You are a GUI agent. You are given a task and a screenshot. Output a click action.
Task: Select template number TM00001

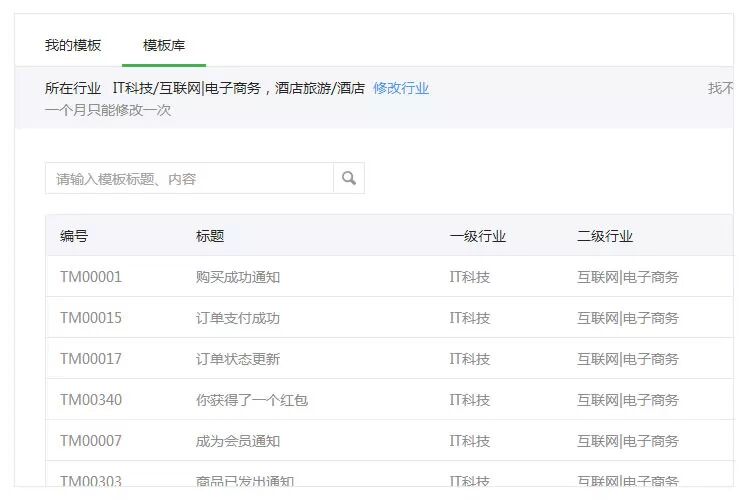pos(91,277)
